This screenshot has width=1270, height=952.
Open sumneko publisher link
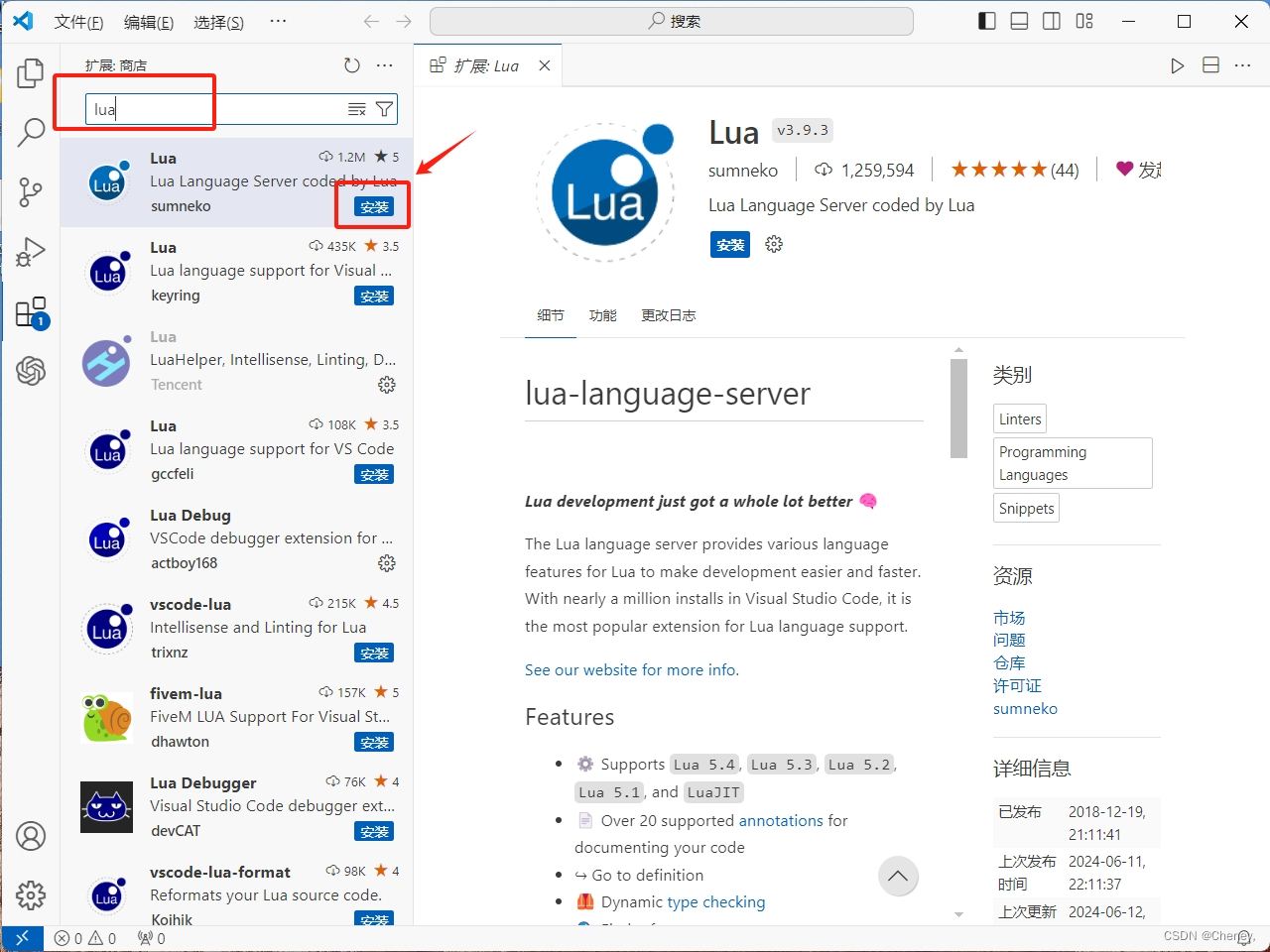[743, 171]
